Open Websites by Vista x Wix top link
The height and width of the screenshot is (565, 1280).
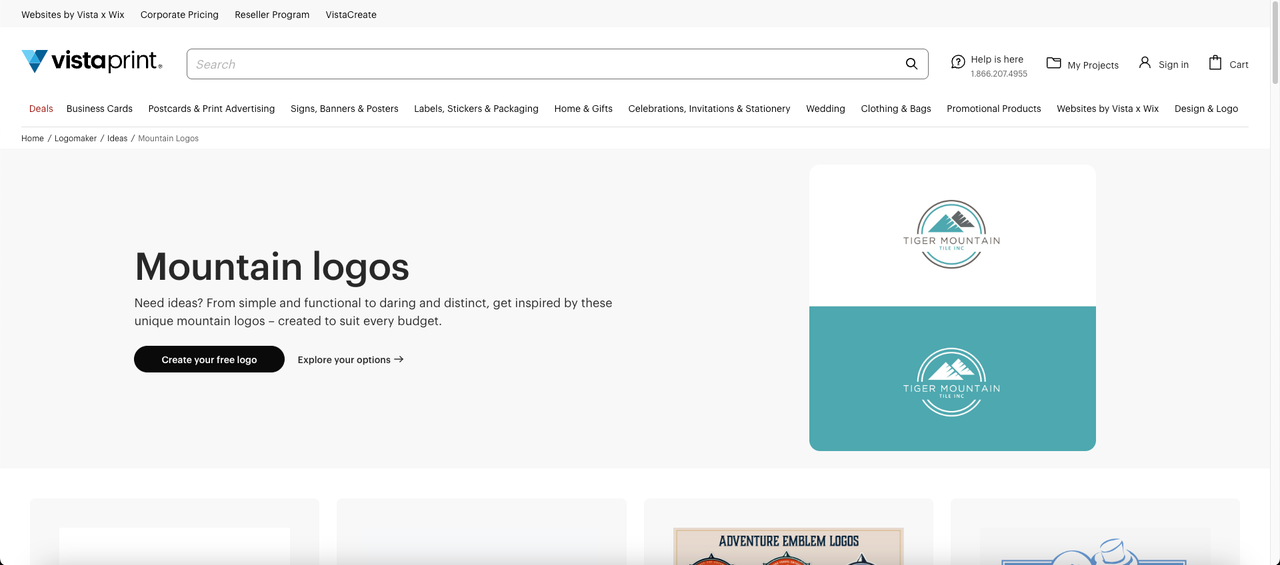tap(73, 15)
